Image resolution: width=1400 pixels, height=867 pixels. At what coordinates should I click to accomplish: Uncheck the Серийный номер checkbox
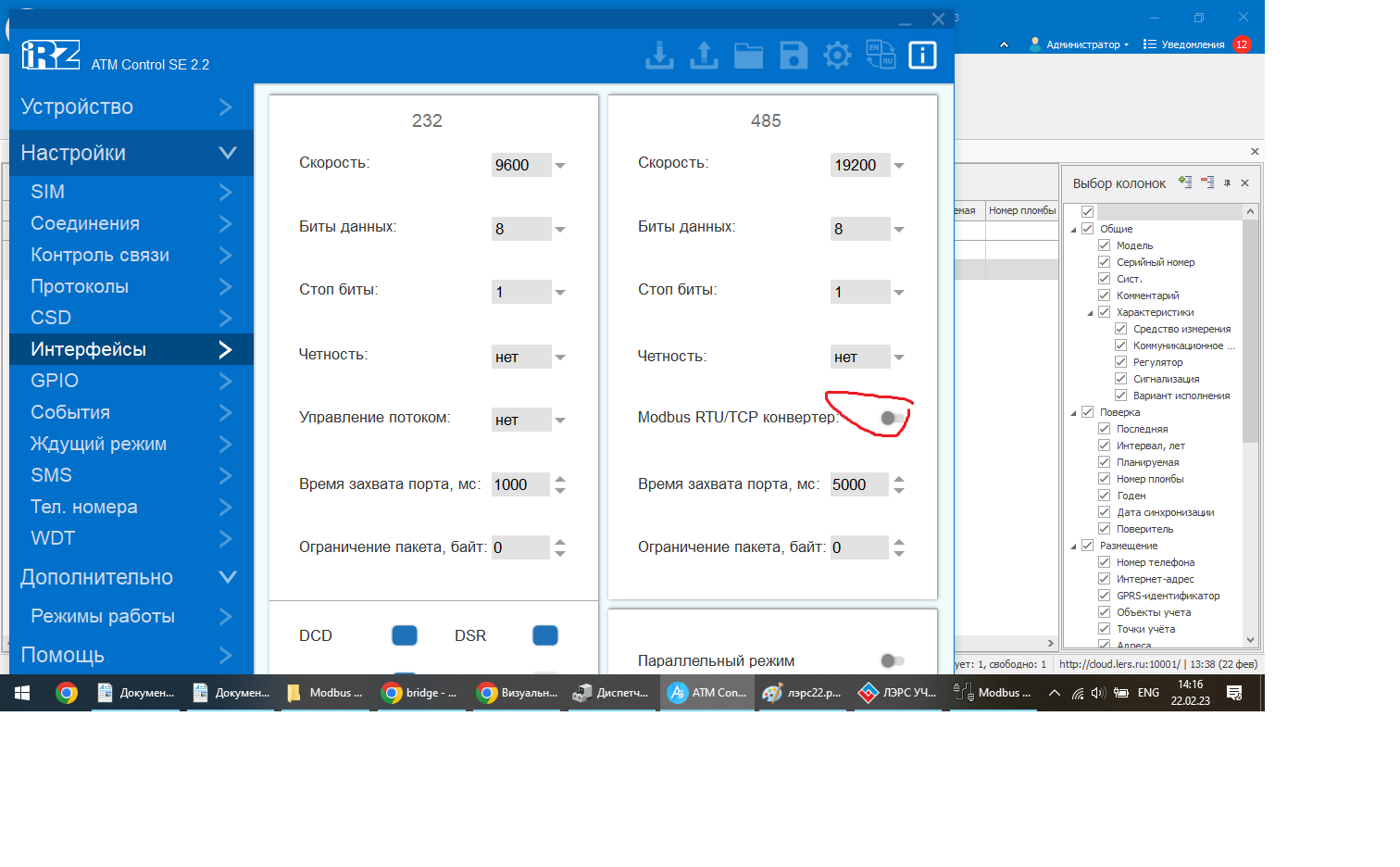pyautogui.click(x=1104, y=262)
